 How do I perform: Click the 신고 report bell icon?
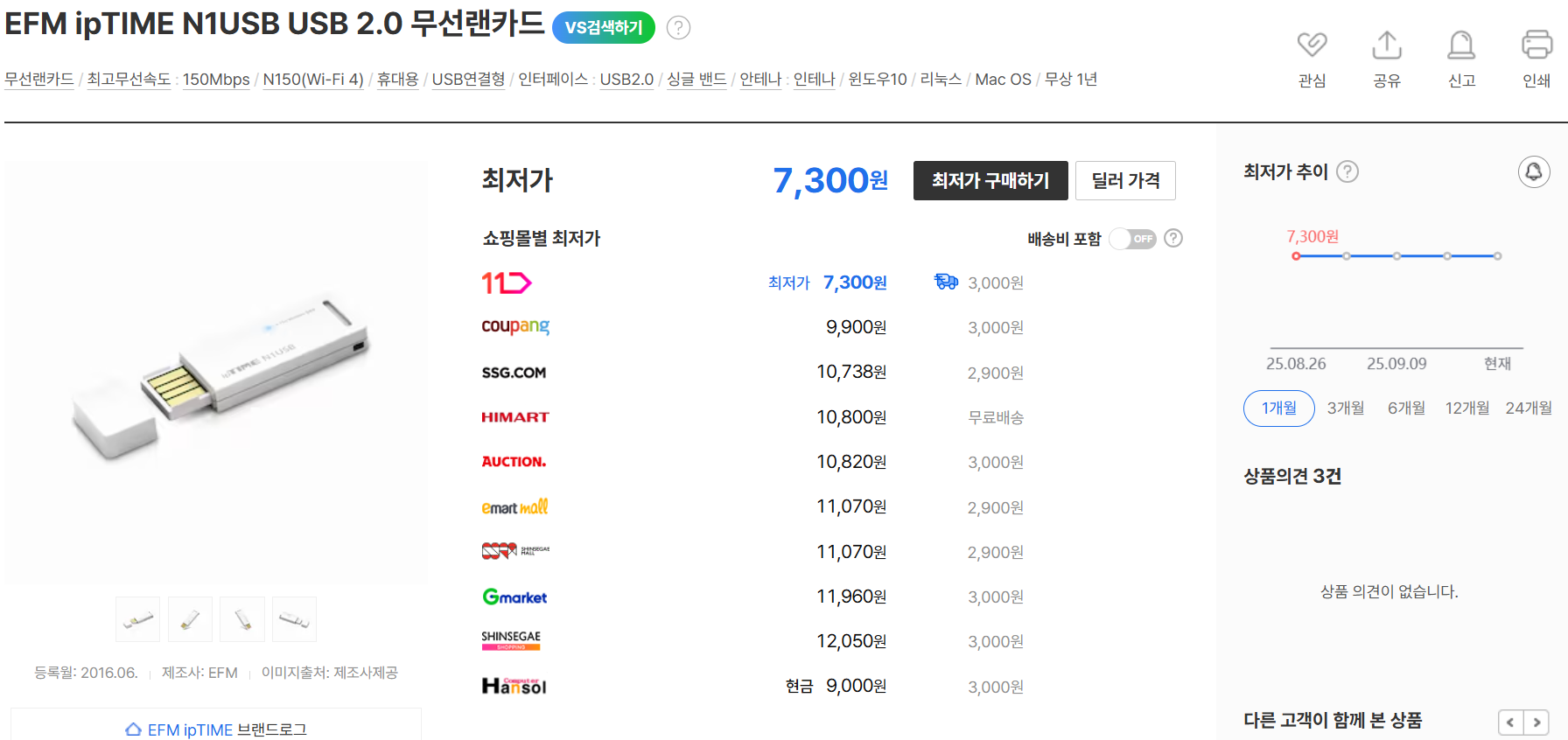1461,45
